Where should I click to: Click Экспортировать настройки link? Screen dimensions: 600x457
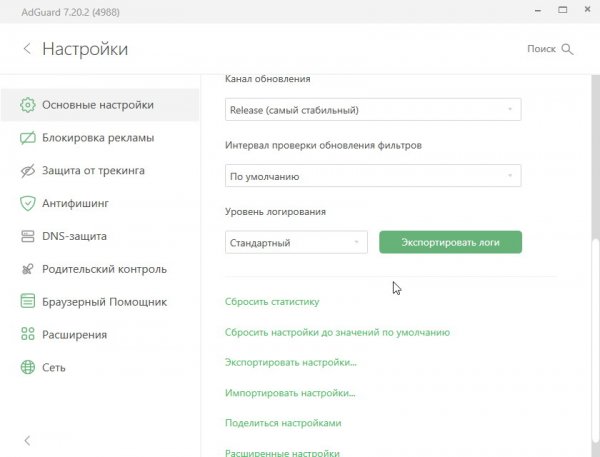click(290, 362)
